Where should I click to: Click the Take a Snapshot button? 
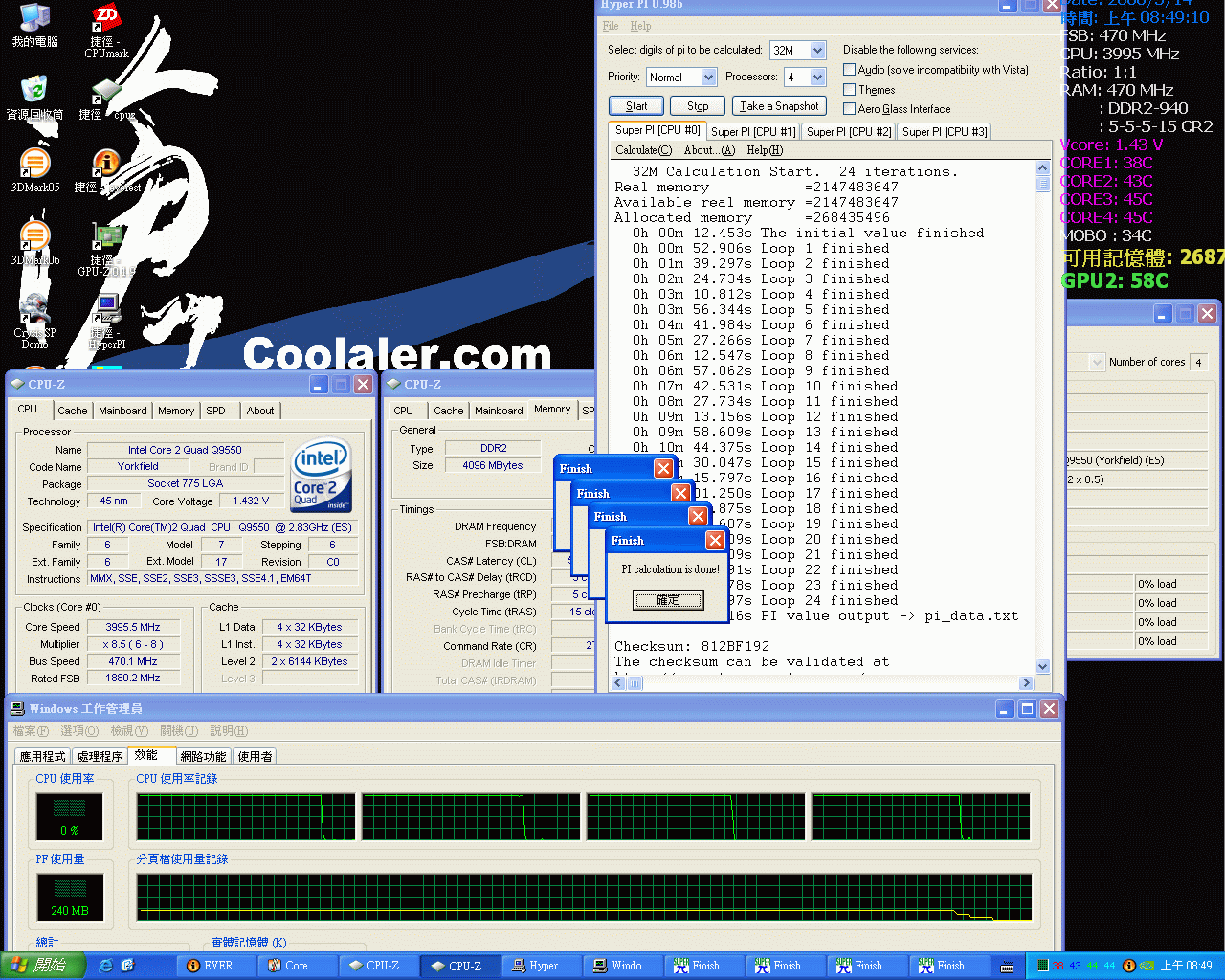(779, 106)
